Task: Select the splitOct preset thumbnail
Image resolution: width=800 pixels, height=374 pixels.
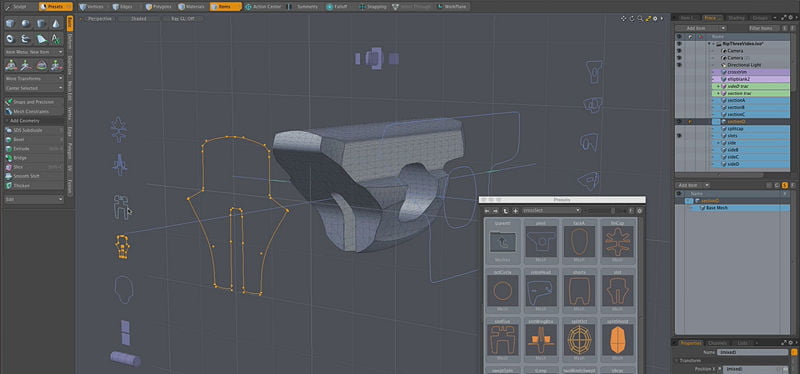Action: (x=579, y=340)
